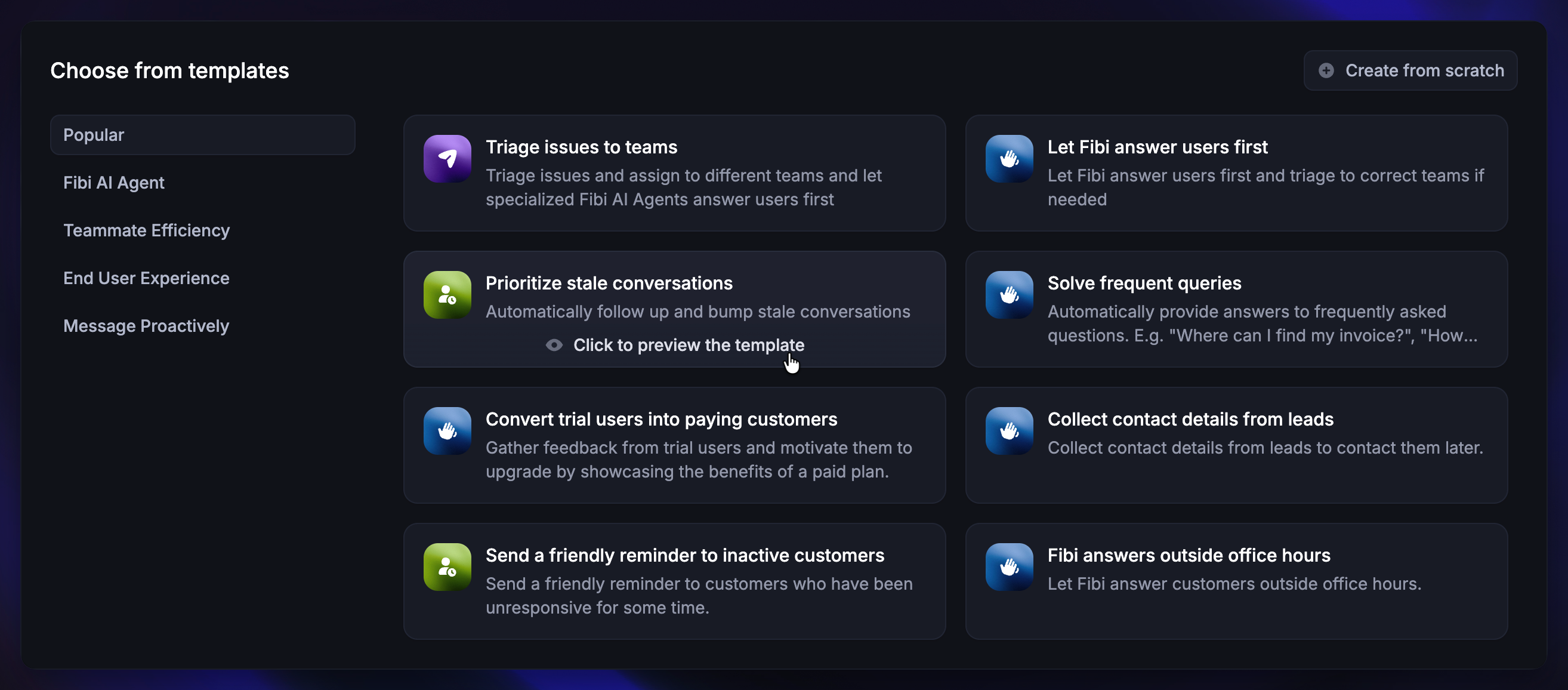Click the eye preview icon on stale conversations

point(554,346)
